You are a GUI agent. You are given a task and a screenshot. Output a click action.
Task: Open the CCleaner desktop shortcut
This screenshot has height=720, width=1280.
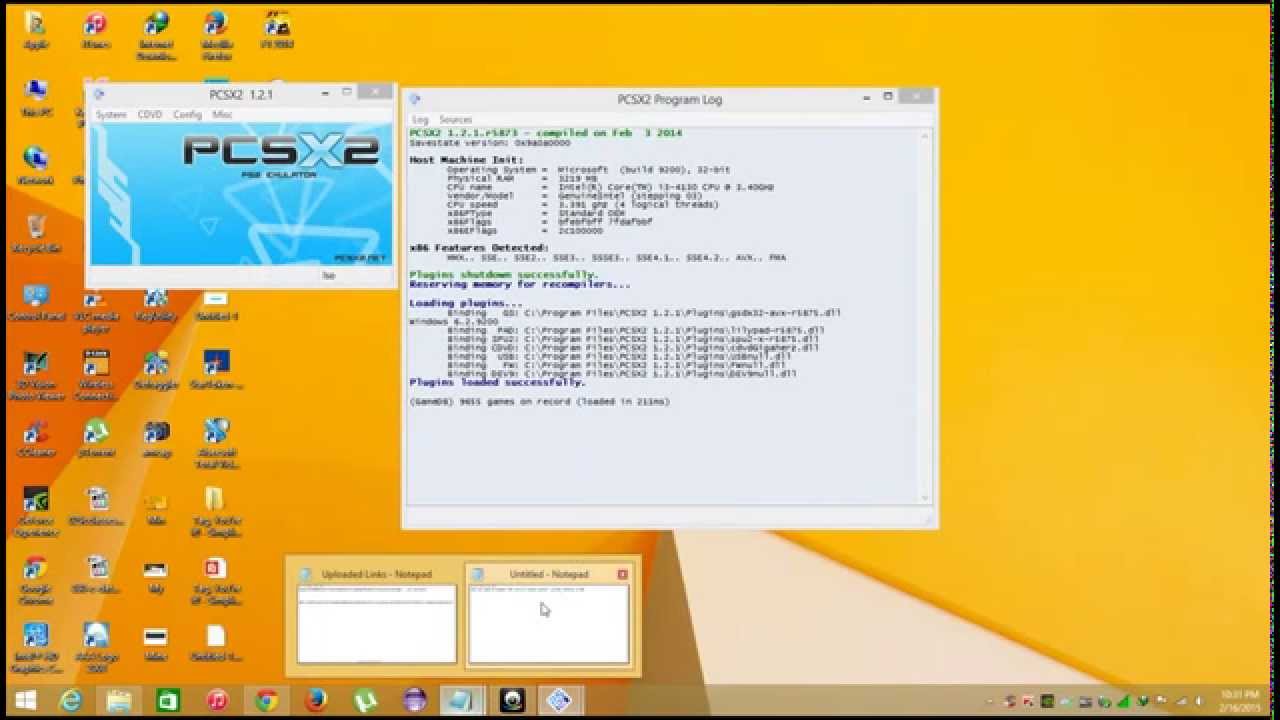(36, 438)
